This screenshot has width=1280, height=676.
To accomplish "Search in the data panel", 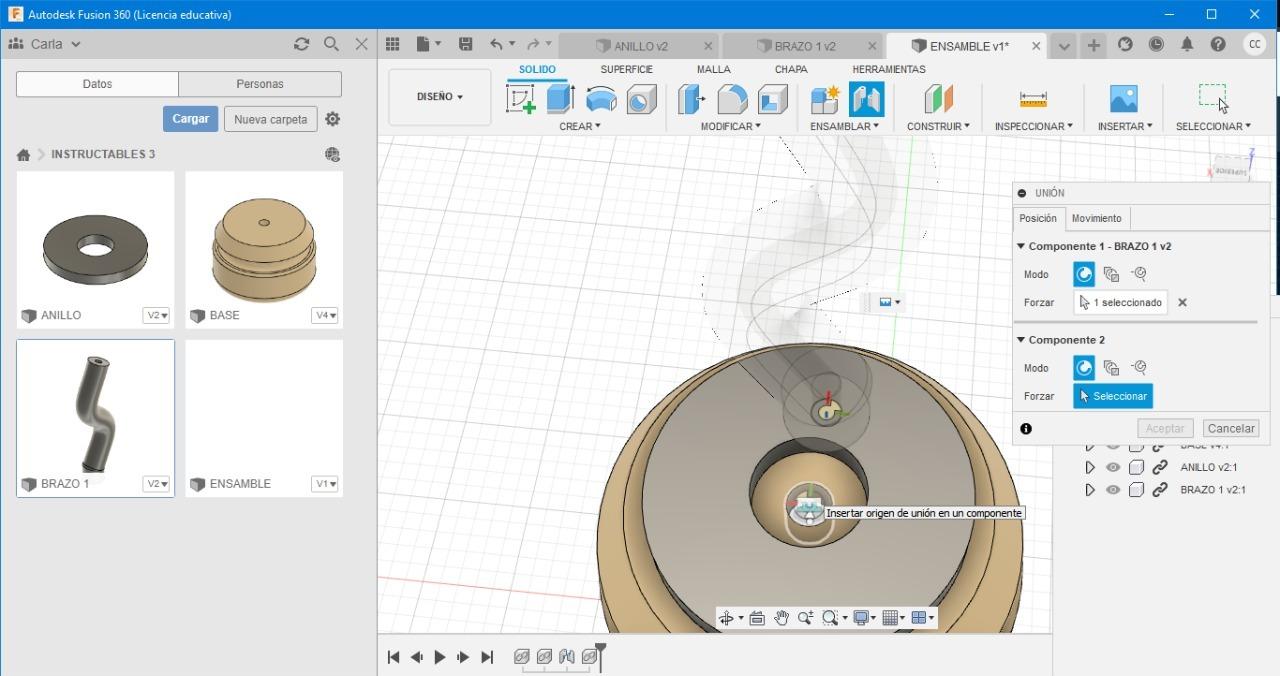I will pos(331,44).
